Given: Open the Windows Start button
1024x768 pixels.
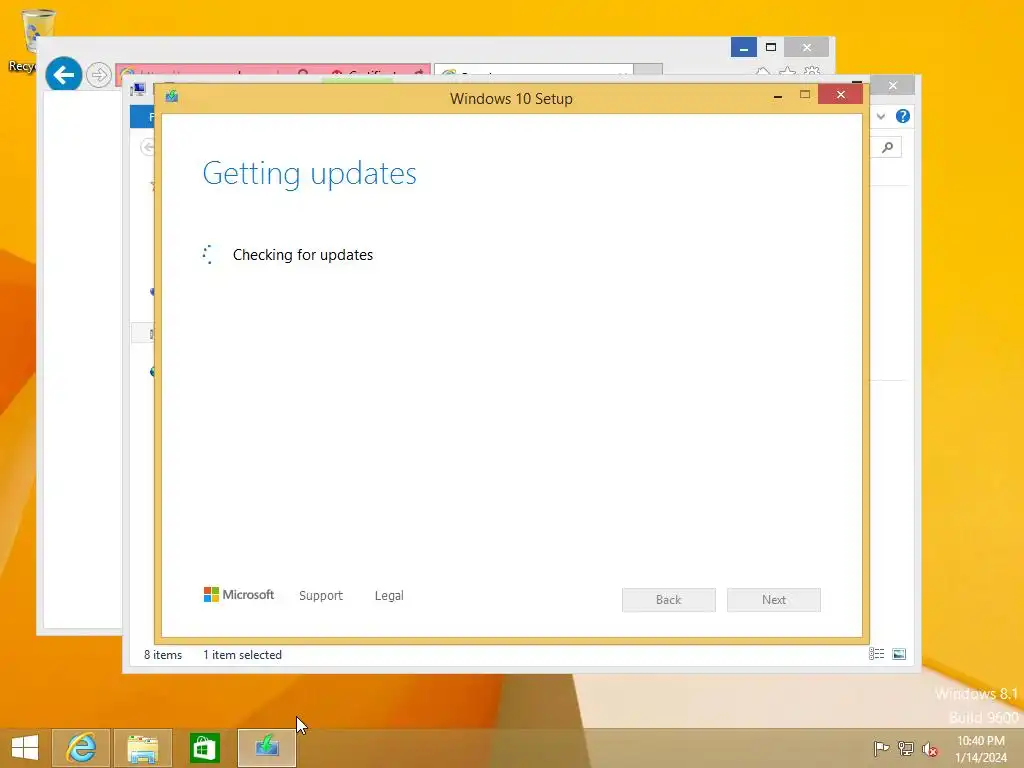Looking at the screenshot, I should pos(25,748).
